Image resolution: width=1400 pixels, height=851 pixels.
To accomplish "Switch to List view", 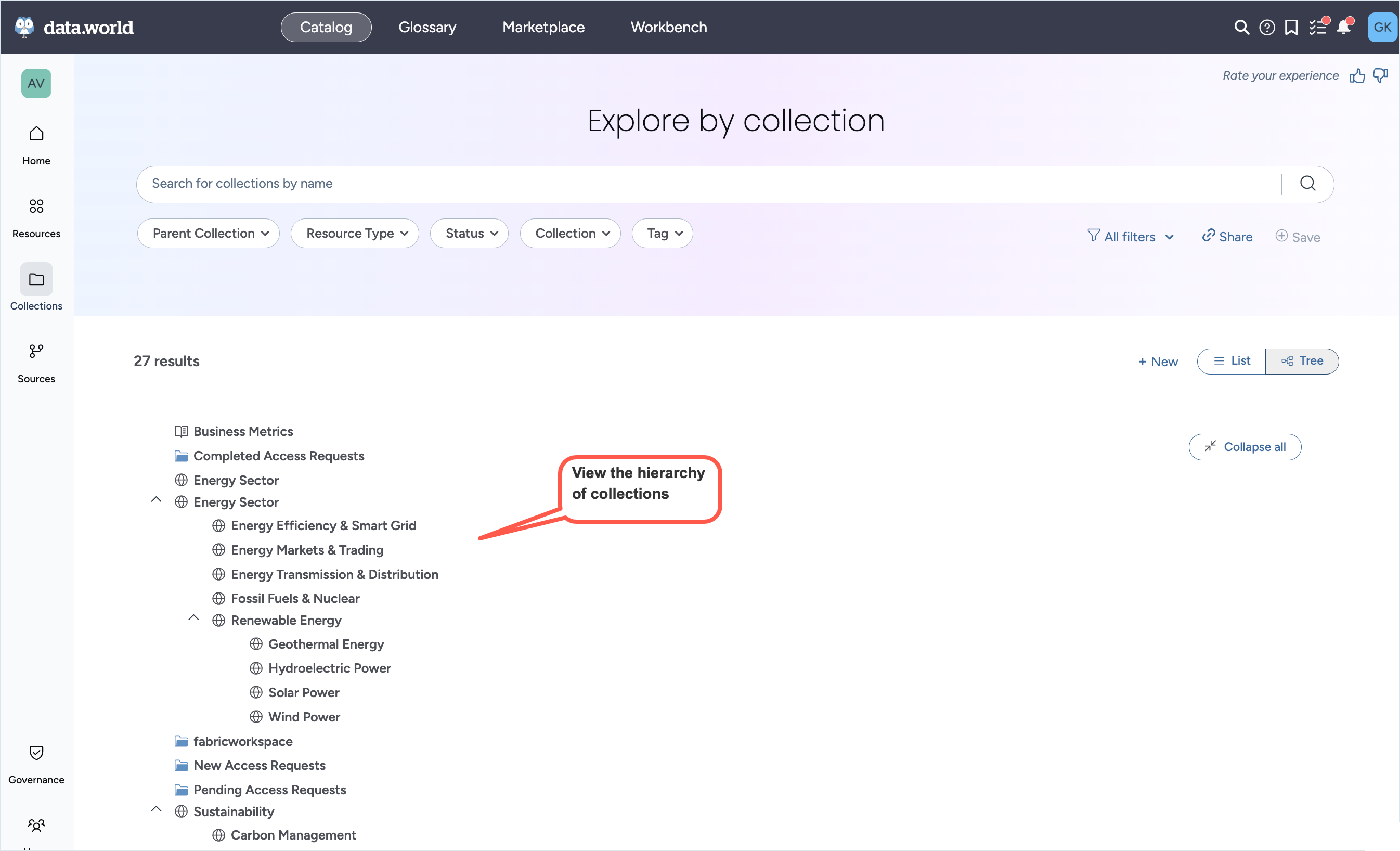I will click(1232, 361).
